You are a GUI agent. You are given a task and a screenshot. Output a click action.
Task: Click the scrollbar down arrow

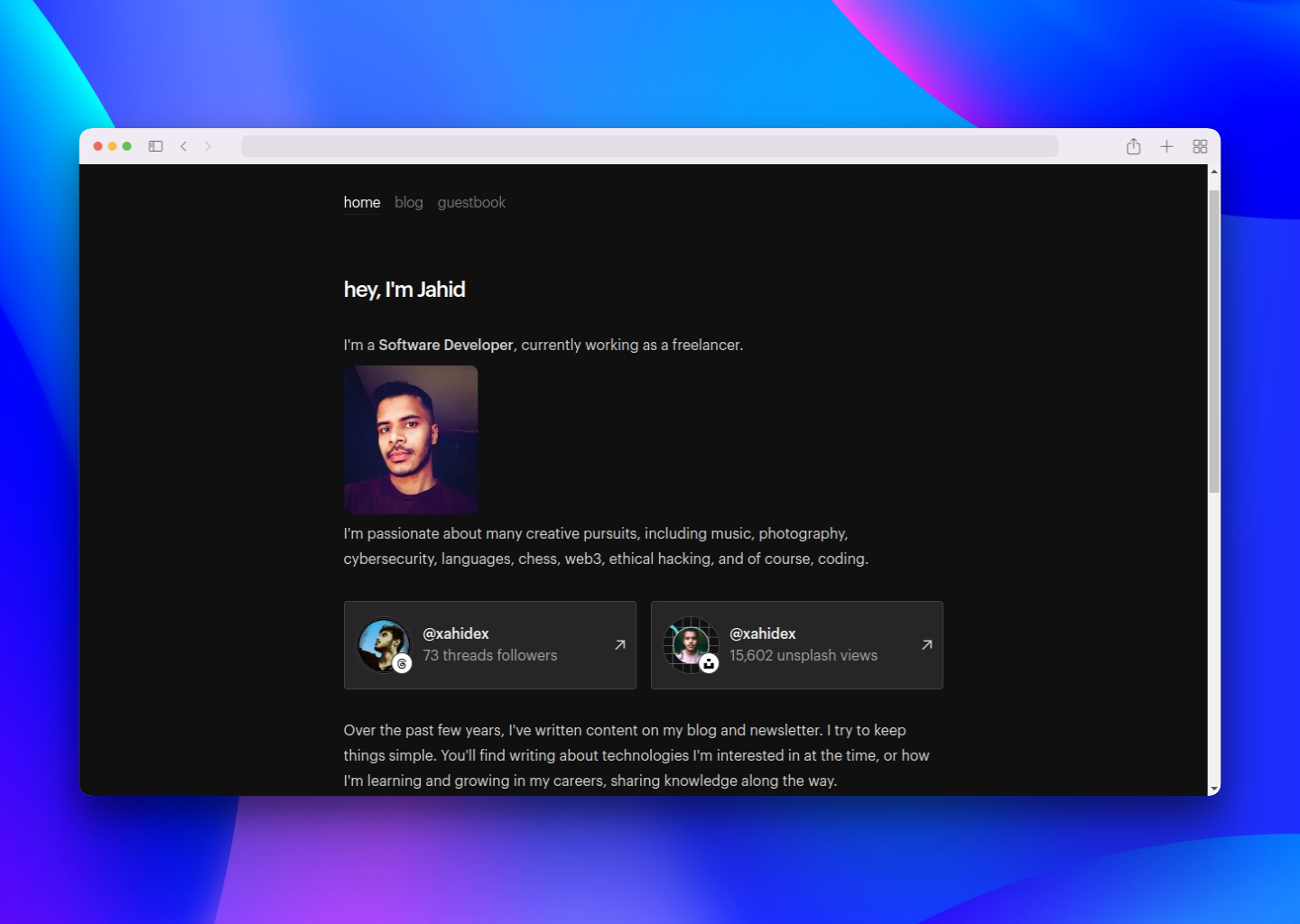coord(1214,789)
